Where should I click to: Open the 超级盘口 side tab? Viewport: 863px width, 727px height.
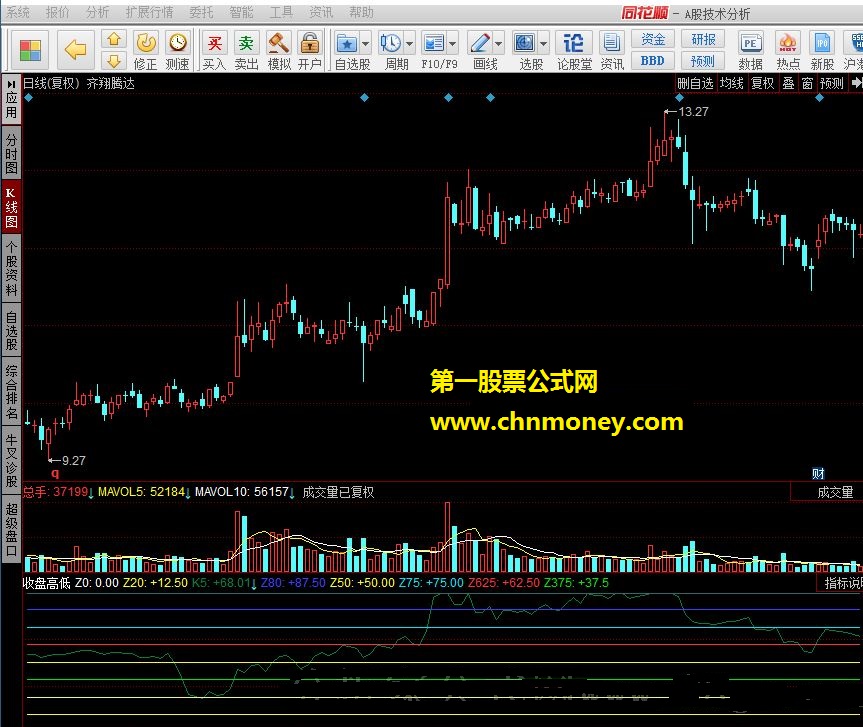pyautogui.click(x=11, y=529)
